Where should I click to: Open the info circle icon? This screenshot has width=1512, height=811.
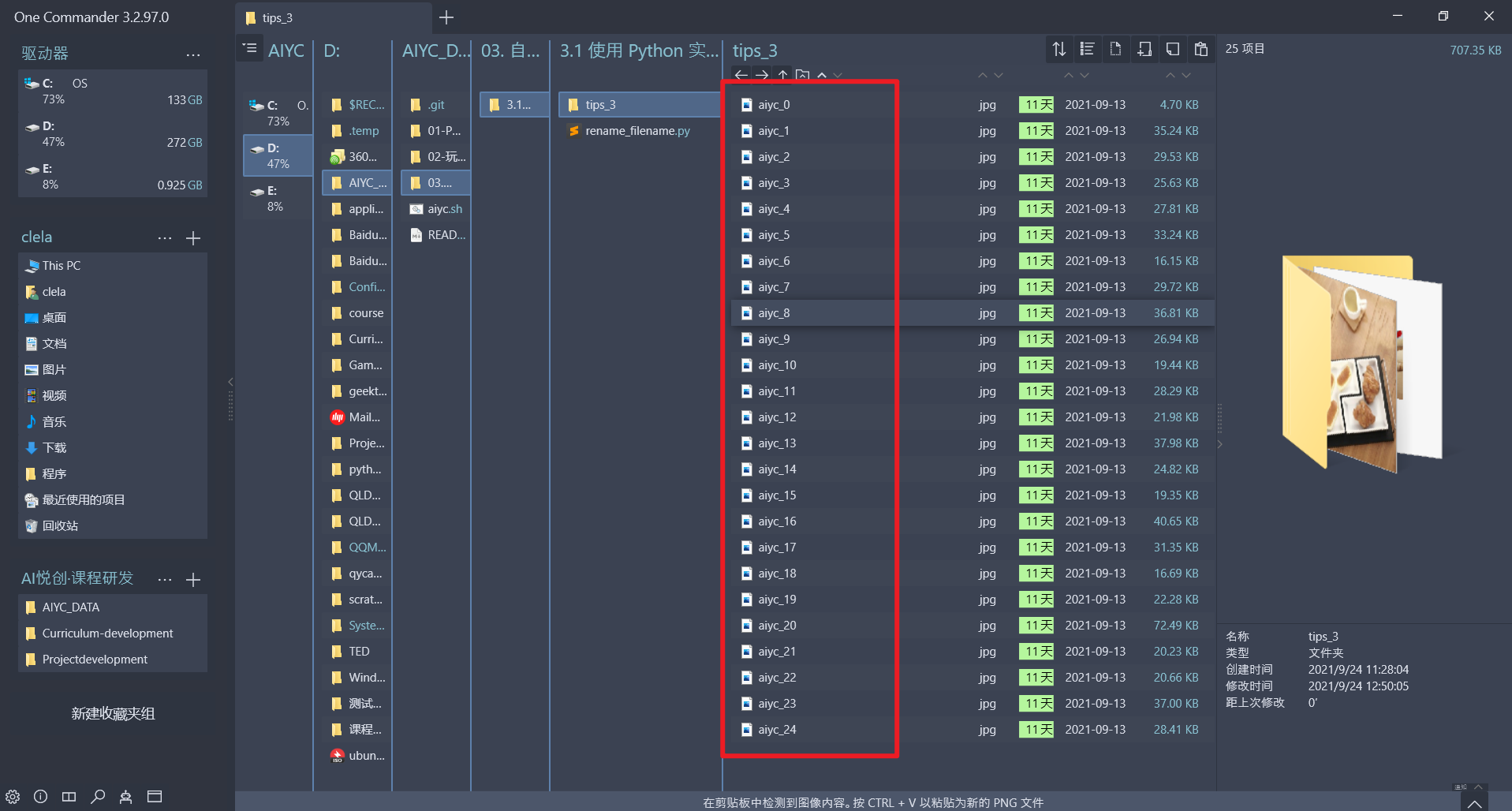[41, 797]
